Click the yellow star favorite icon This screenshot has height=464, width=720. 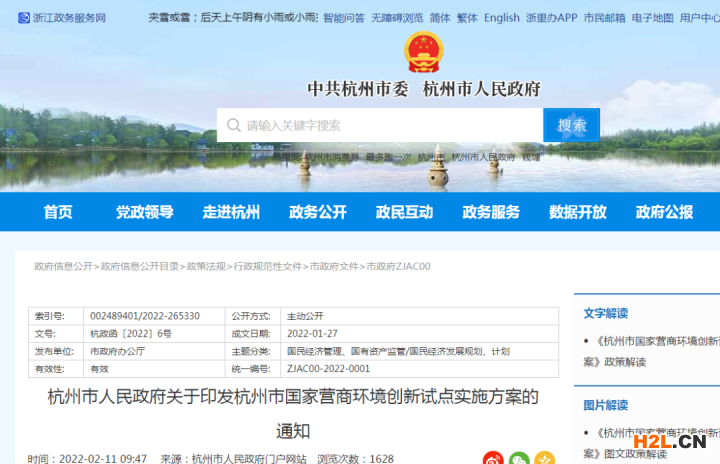(544, 459)
